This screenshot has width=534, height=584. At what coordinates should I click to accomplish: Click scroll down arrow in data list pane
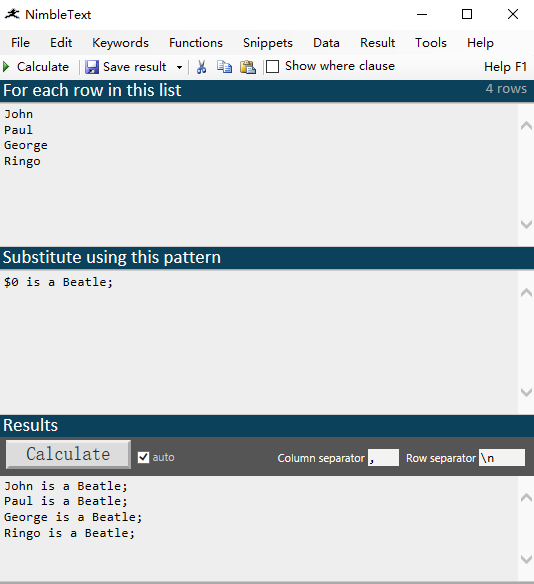pyautogui.click(x=526, y=224)
